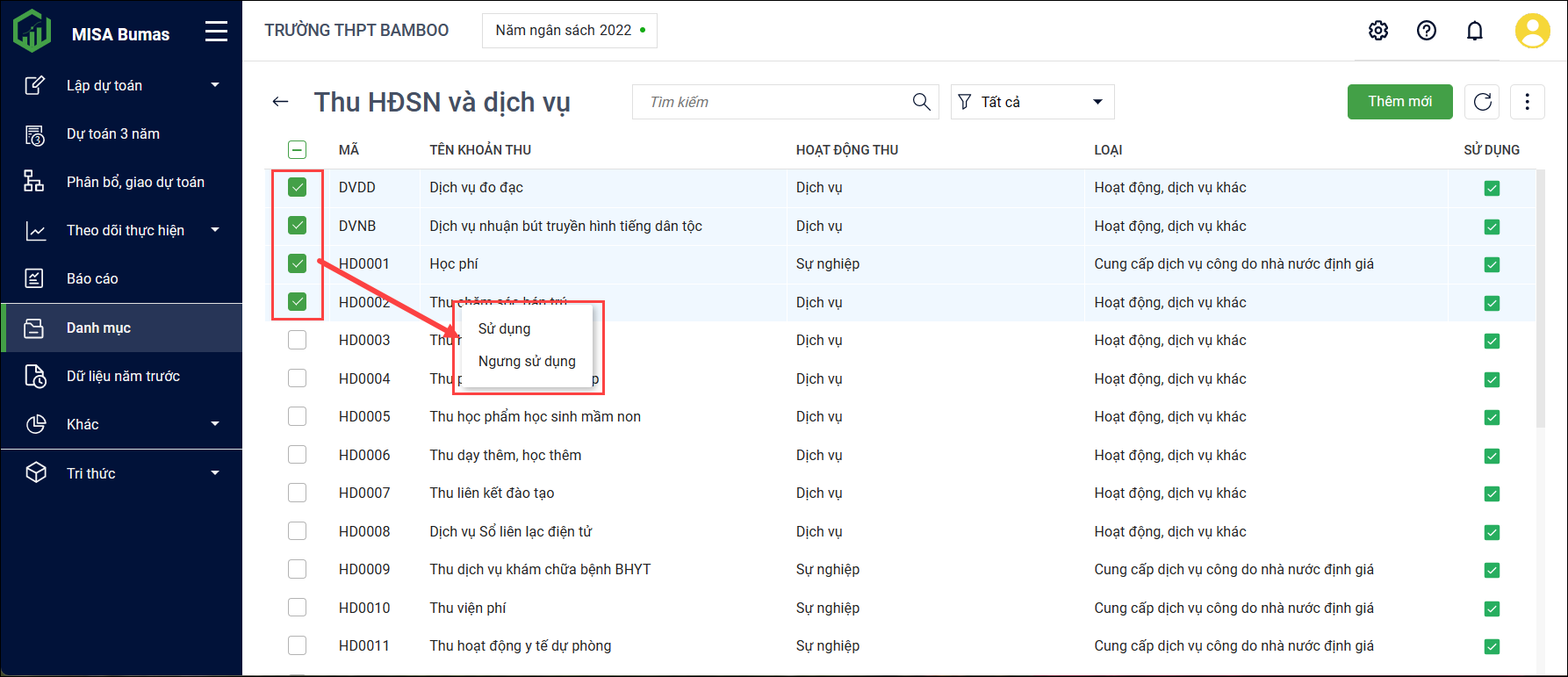Open the three-dot more options menu
The width and height of the screenshot is (1568, 677).
[1527, 102]
